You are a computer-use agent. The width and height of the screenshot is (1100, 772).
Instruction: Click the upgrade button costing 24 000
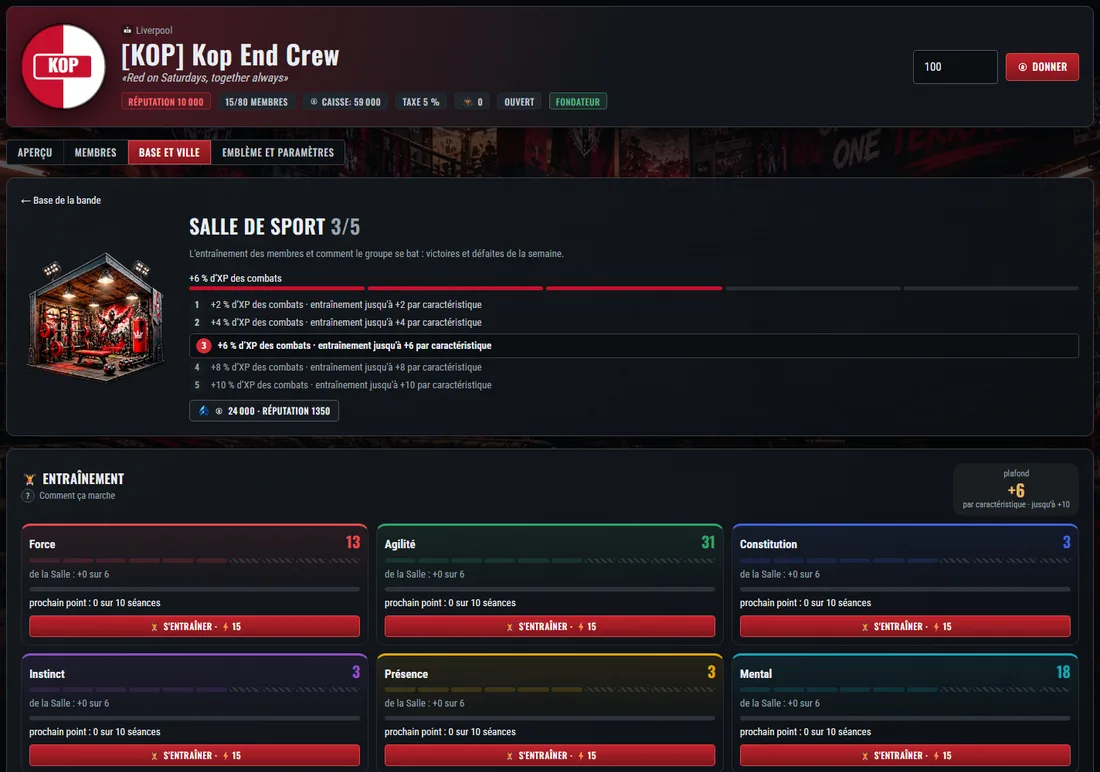click(x=264, y=411)
